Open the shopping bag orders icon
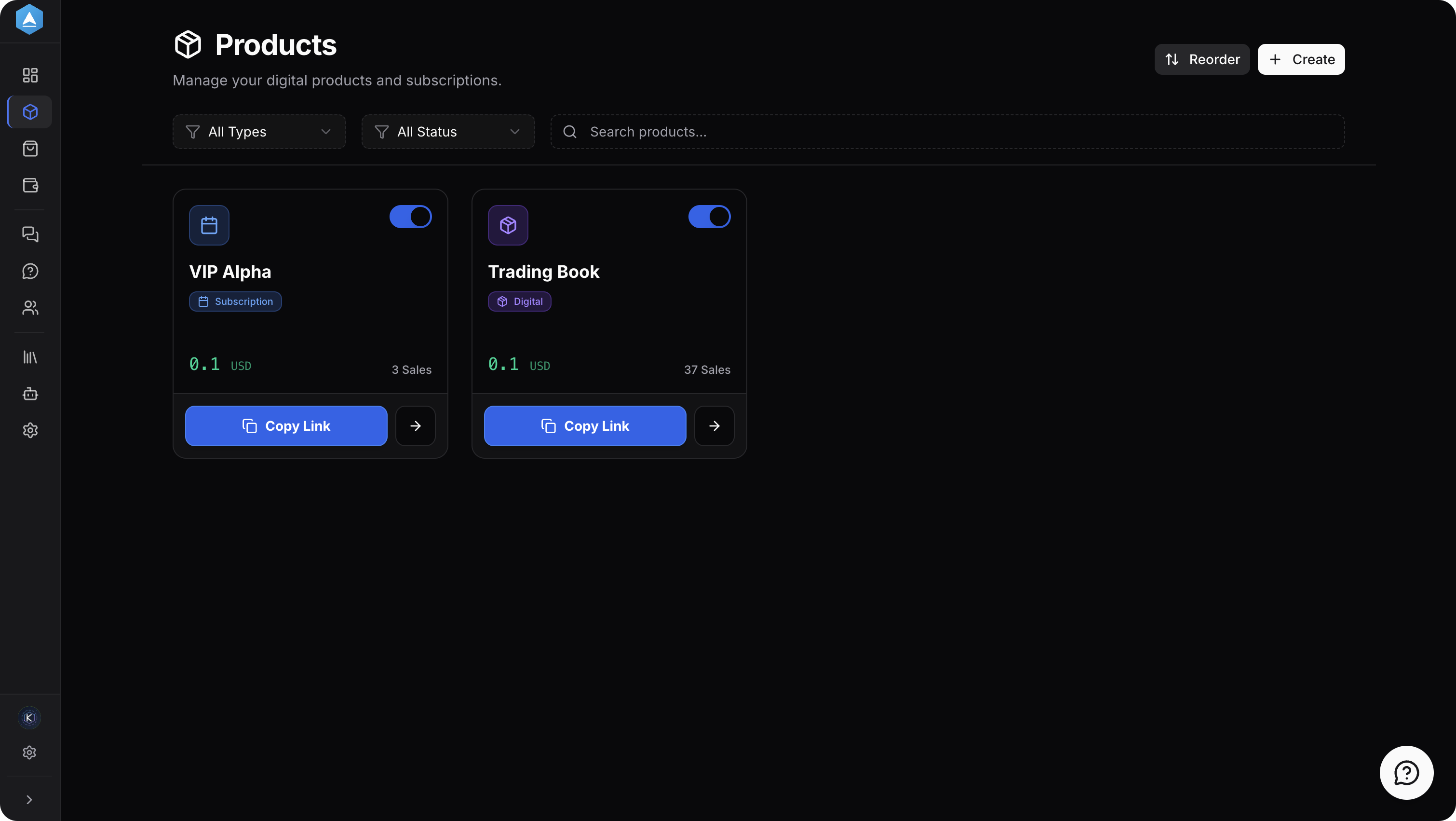The height and width of the screenshot is (821, 1456). pos(30,149)
